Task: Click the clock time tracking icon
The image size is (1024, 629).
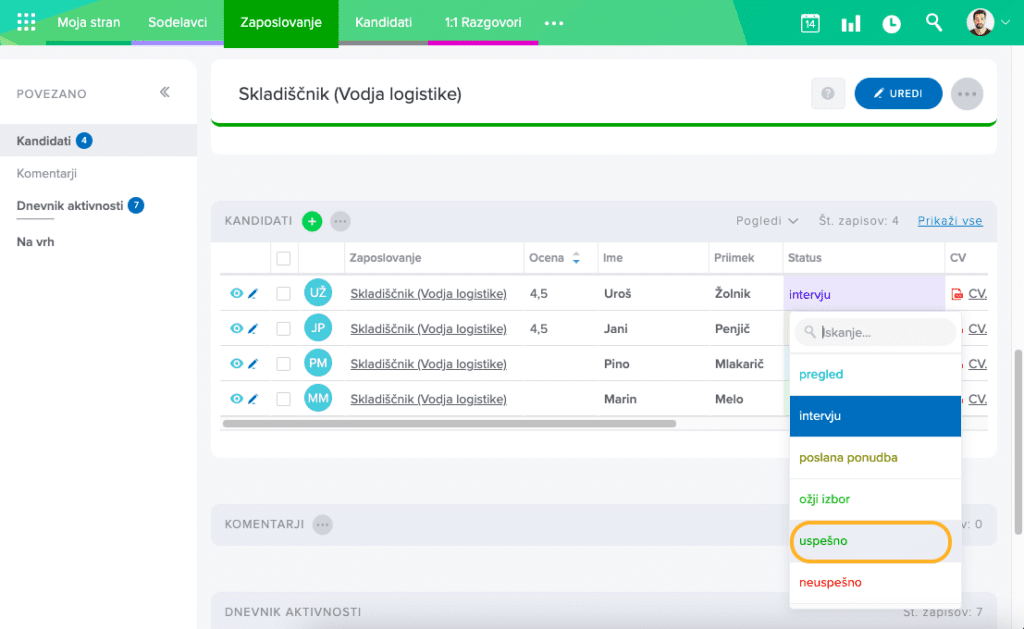Action: [x=891, y=23]
